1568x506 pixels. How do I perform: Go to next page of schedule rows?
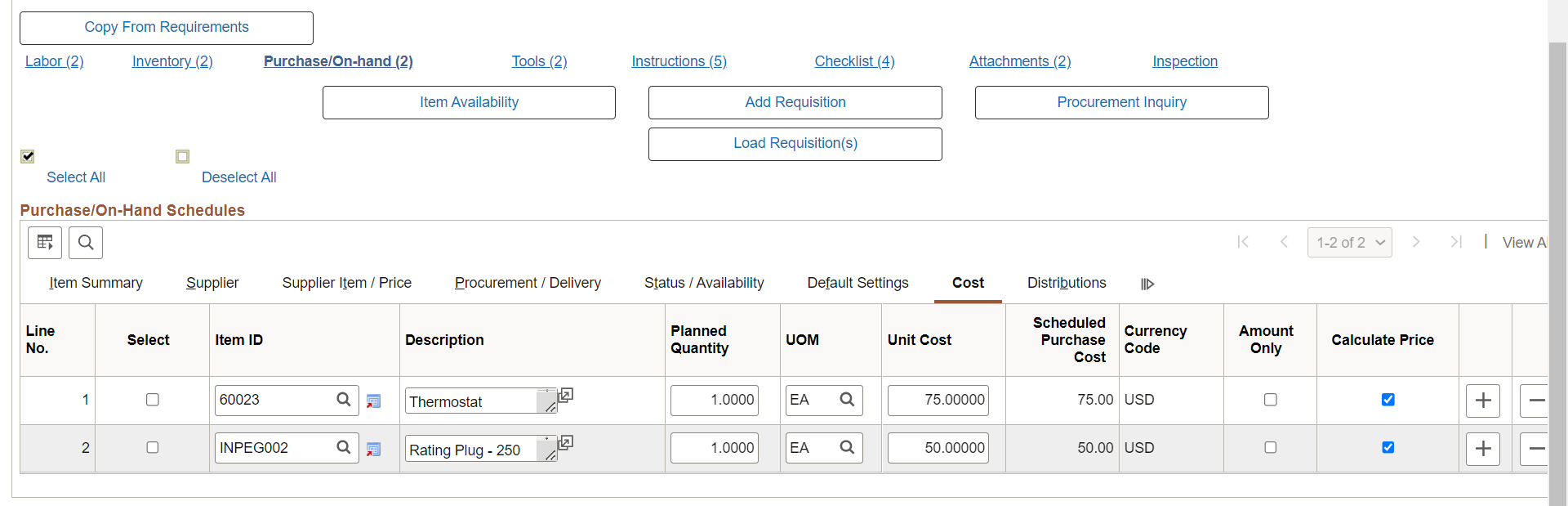(1416, 242)
